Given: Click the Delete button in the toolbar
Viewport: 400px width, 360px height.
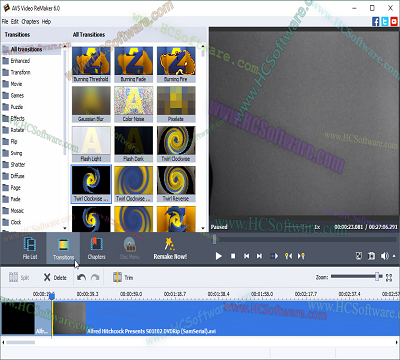Looking at the screenshot, I should tap(55, 277).
